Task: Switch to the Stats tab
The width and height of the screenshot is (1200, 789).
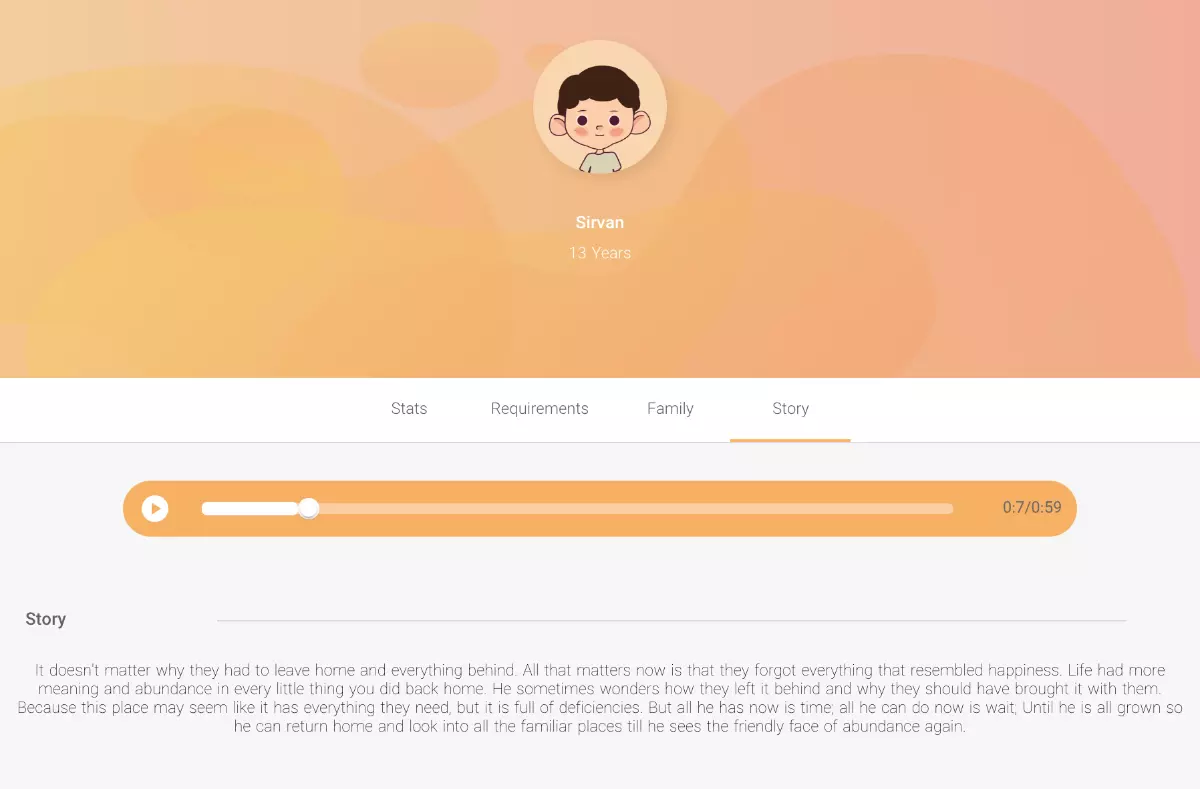Action: (409, 409)
